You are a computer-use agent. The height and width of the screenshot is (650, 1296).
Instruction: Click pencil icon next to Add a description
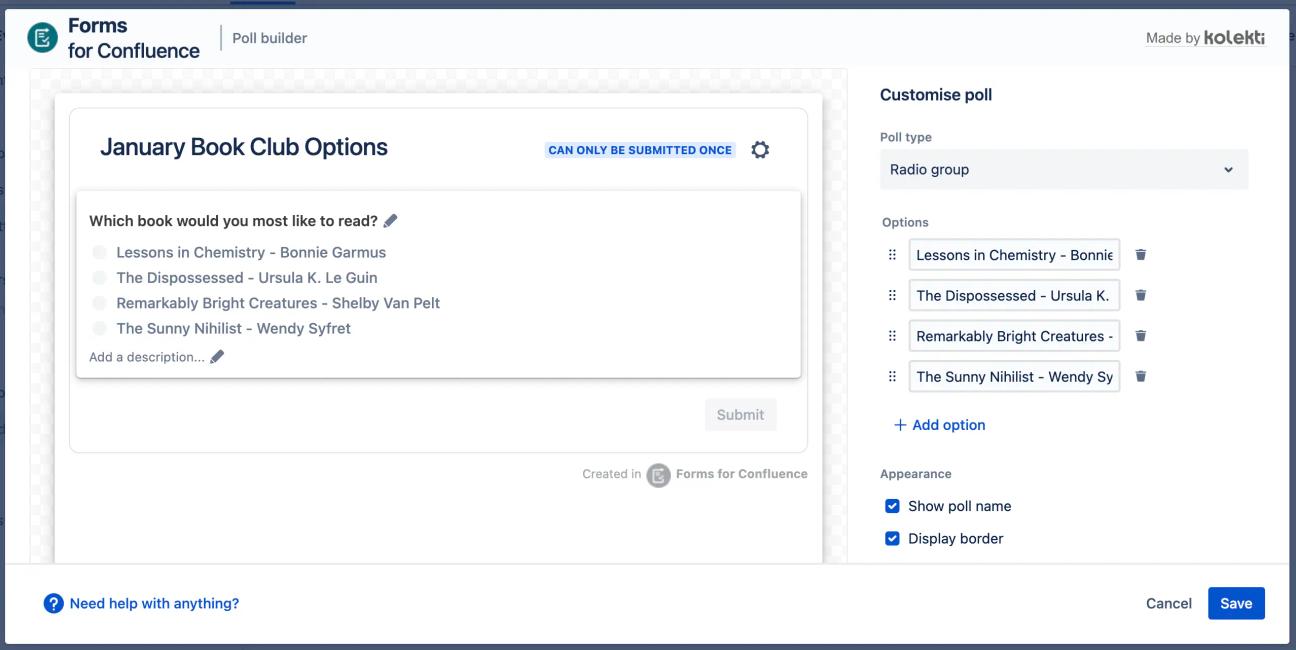pos(217,357)
